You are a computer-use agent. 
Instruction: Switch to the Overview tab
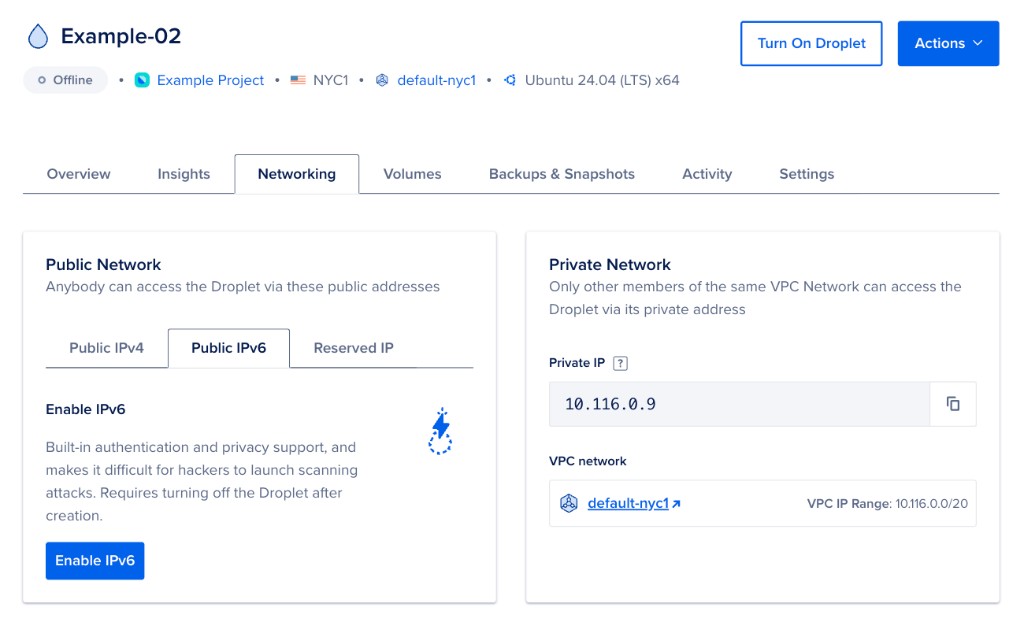[78, 174]
